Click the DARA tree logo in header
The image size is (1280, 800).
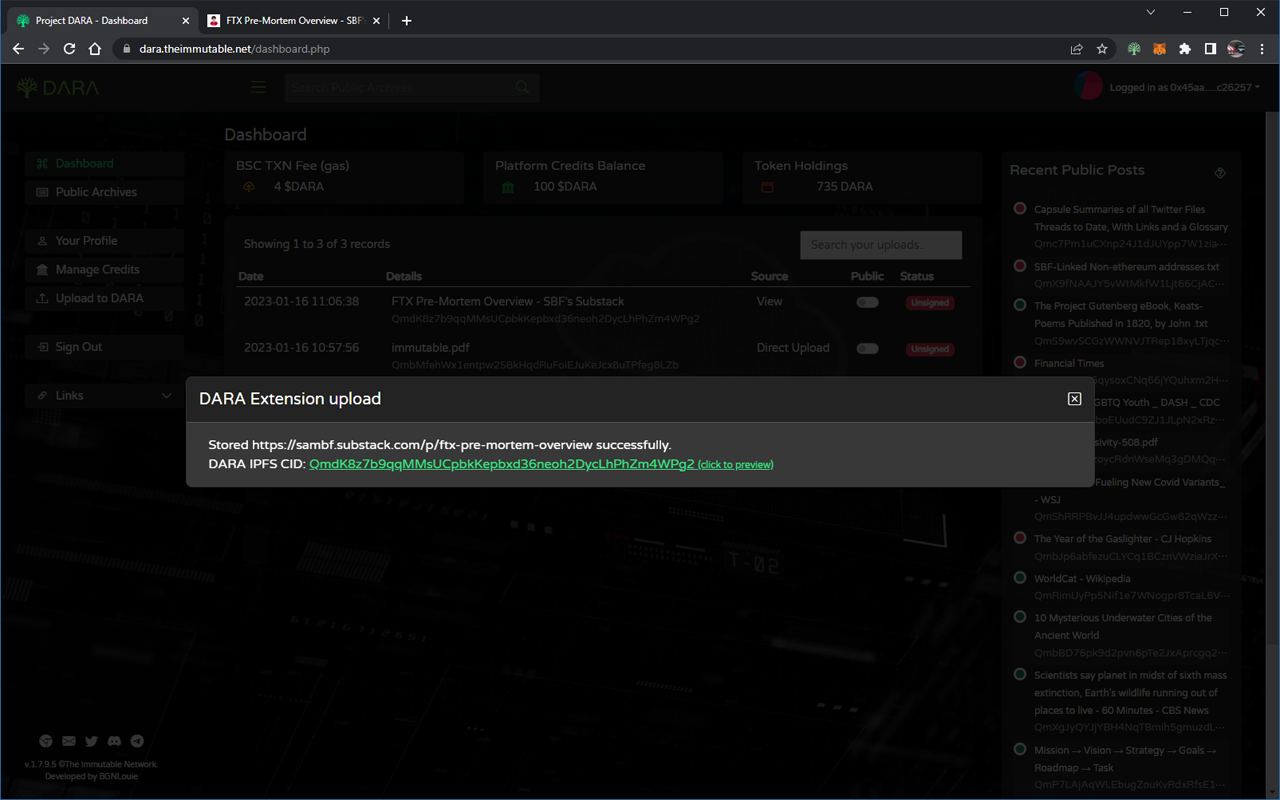point(58,88)
